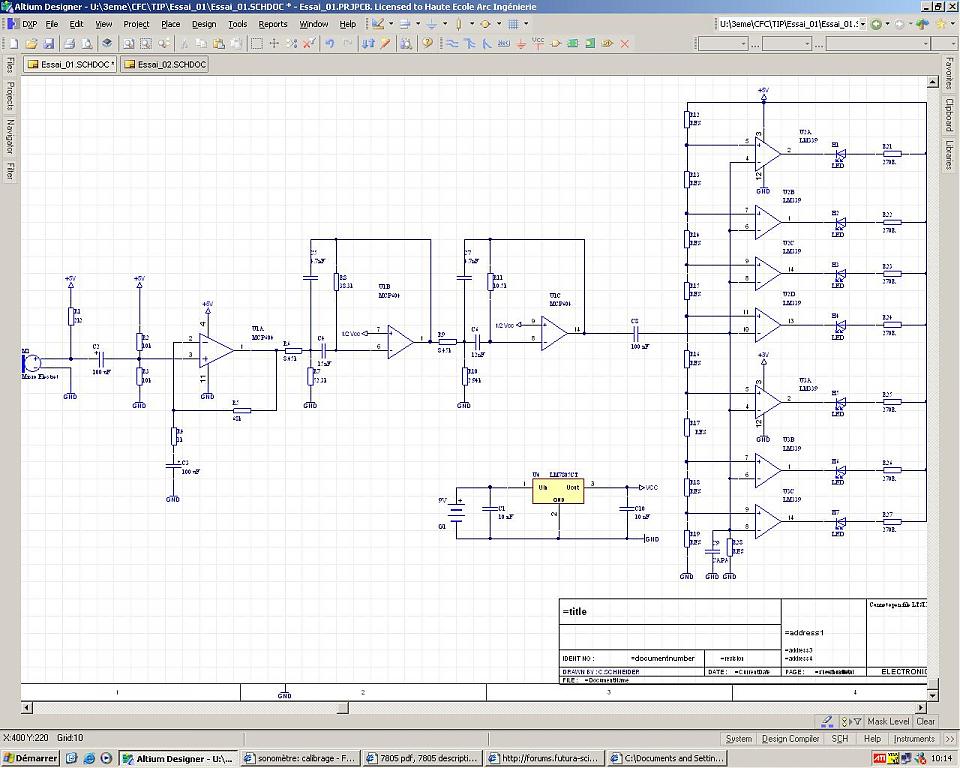Click the Save document toolbar icon

coord(50,44)
